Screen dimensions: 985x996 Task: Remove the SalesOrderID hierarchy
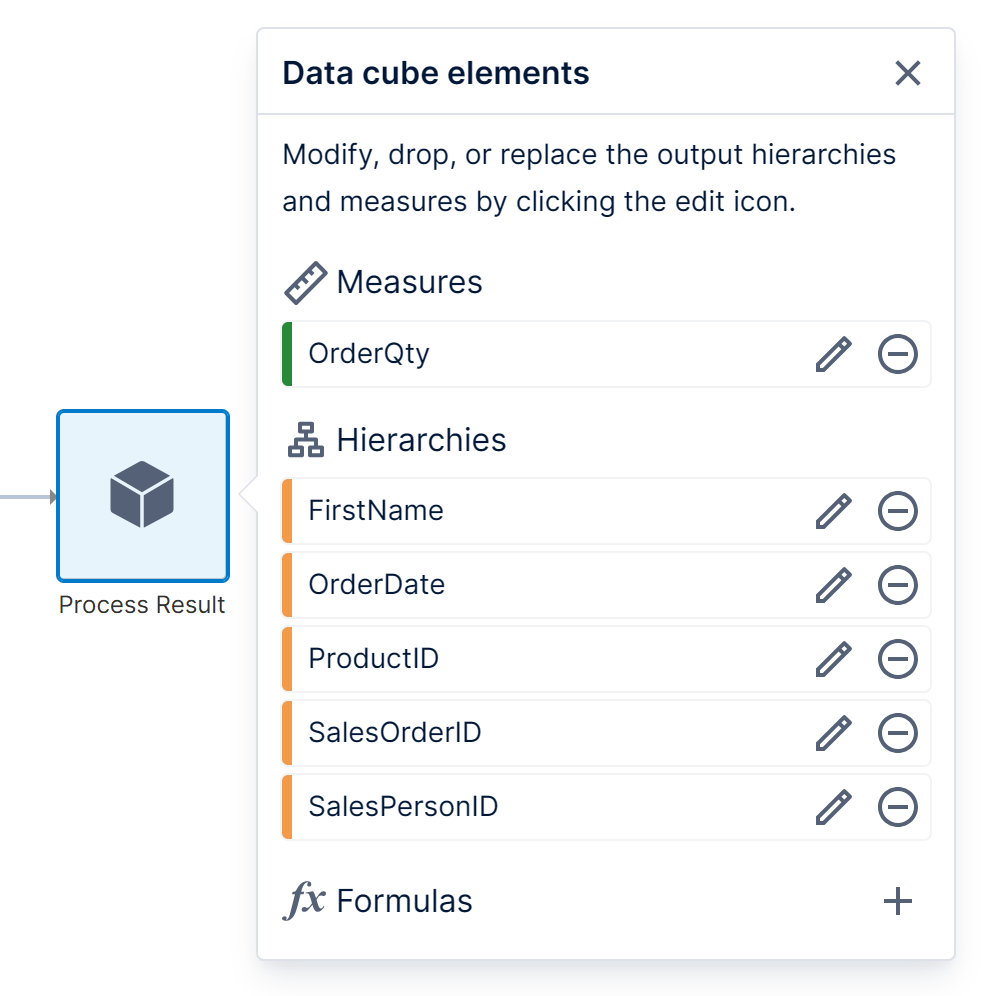click(897, 733)
